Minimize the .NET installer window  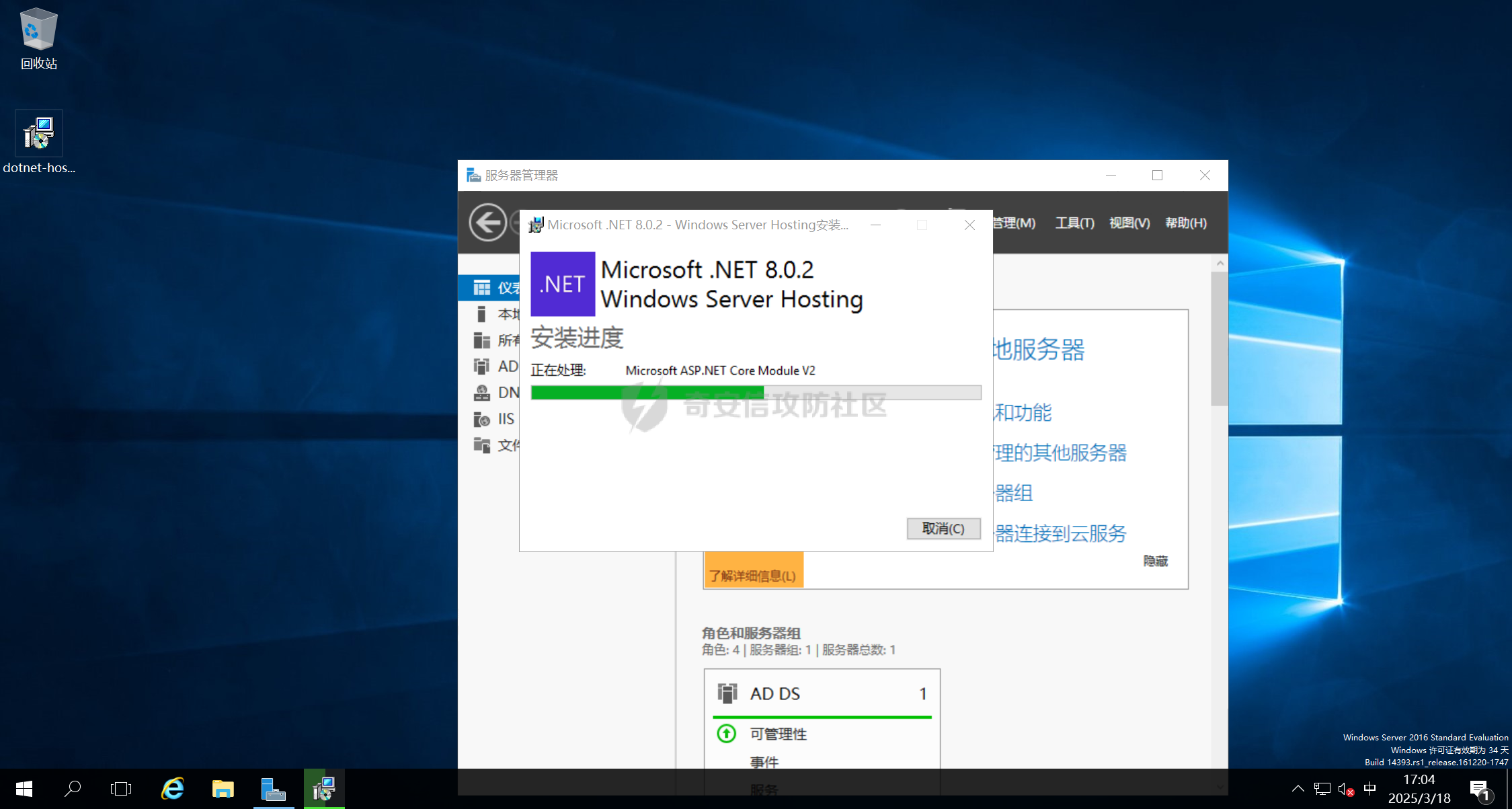click(x=875, y=225)
